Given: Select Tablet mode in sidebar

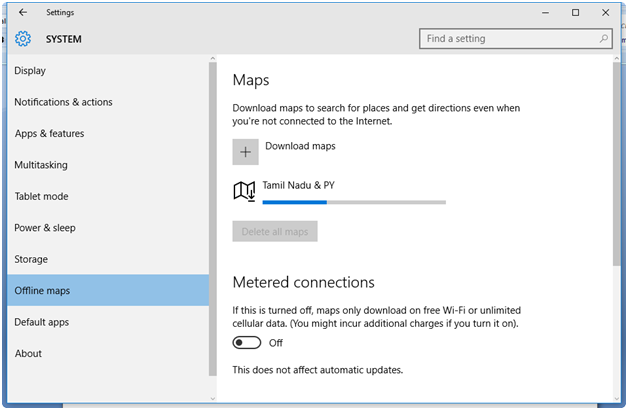Looking at the screenshot, I should coord(41,196).
